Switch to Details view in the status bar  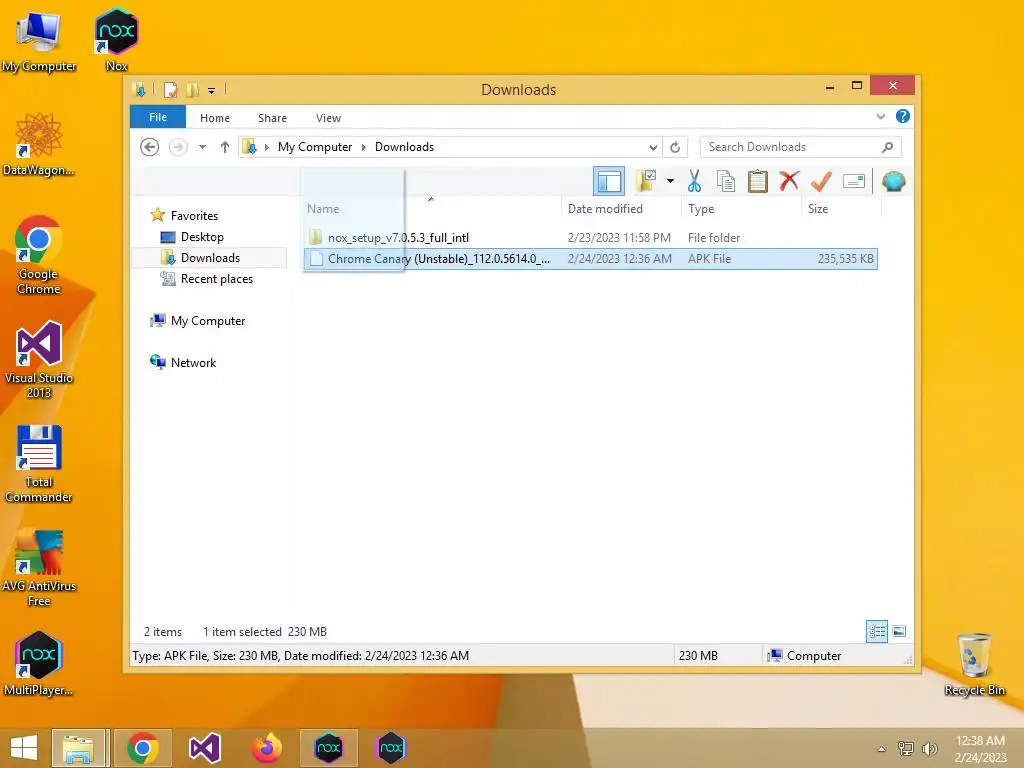(x=876, y=632)
